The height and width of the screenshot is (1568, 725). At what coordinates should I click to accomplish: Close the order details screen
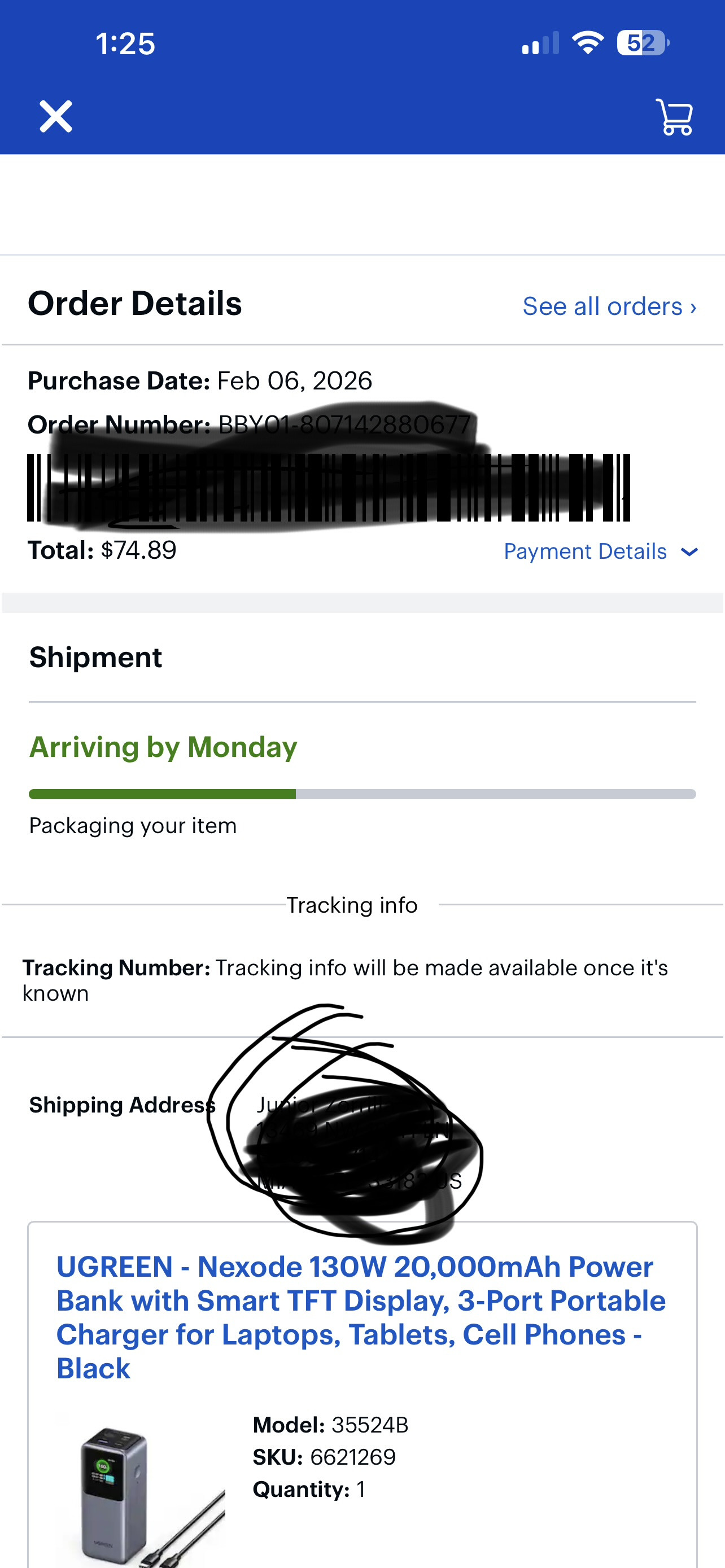tap(55, 116)
